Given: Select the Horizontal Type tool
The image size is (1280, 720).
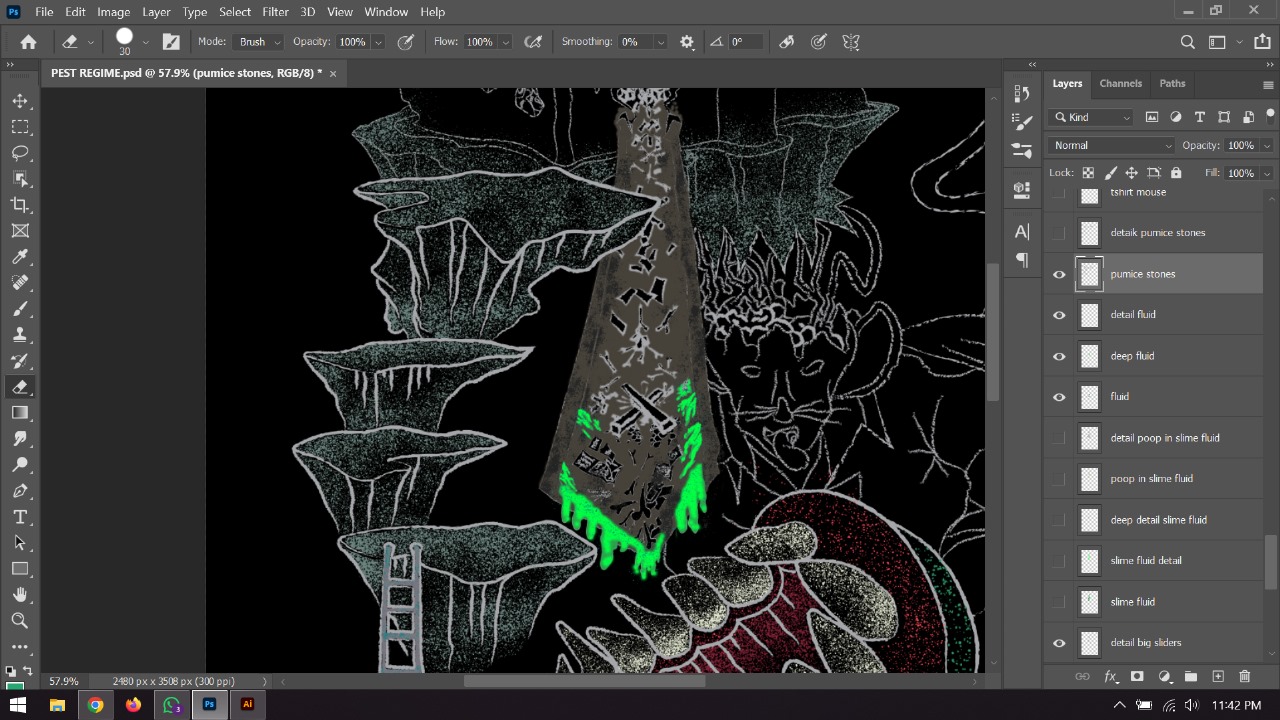Looking at the screenshot, I should click(20, 517).
